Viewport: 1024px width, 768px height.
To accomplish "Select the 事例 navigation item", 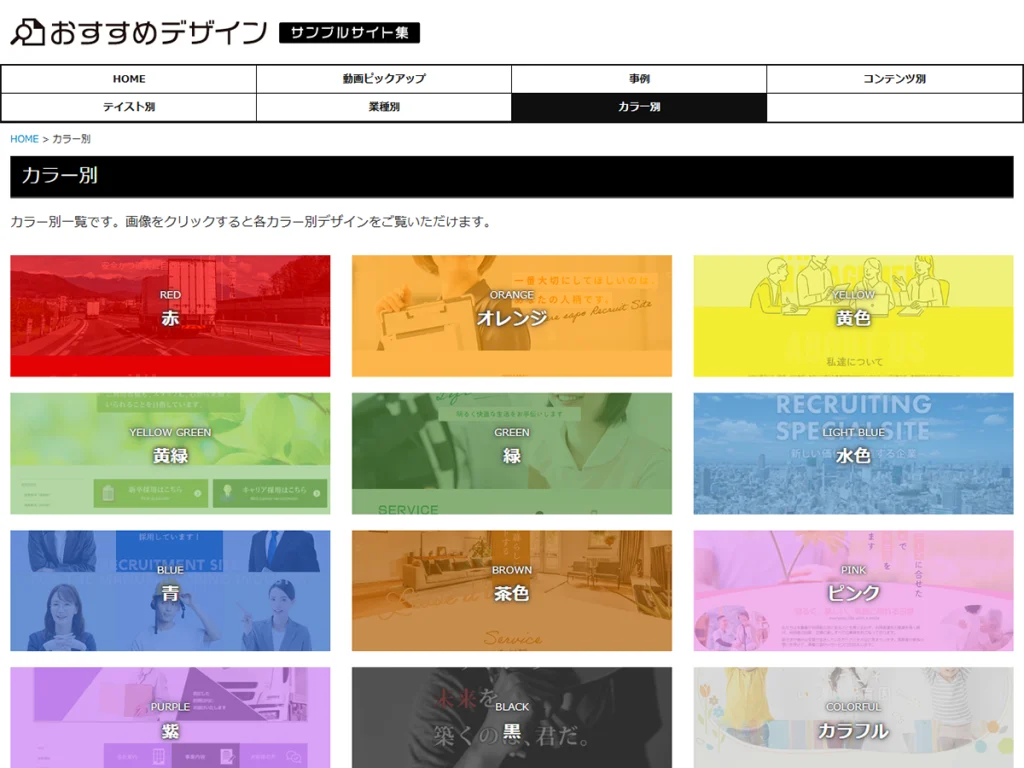I will 639,79.
